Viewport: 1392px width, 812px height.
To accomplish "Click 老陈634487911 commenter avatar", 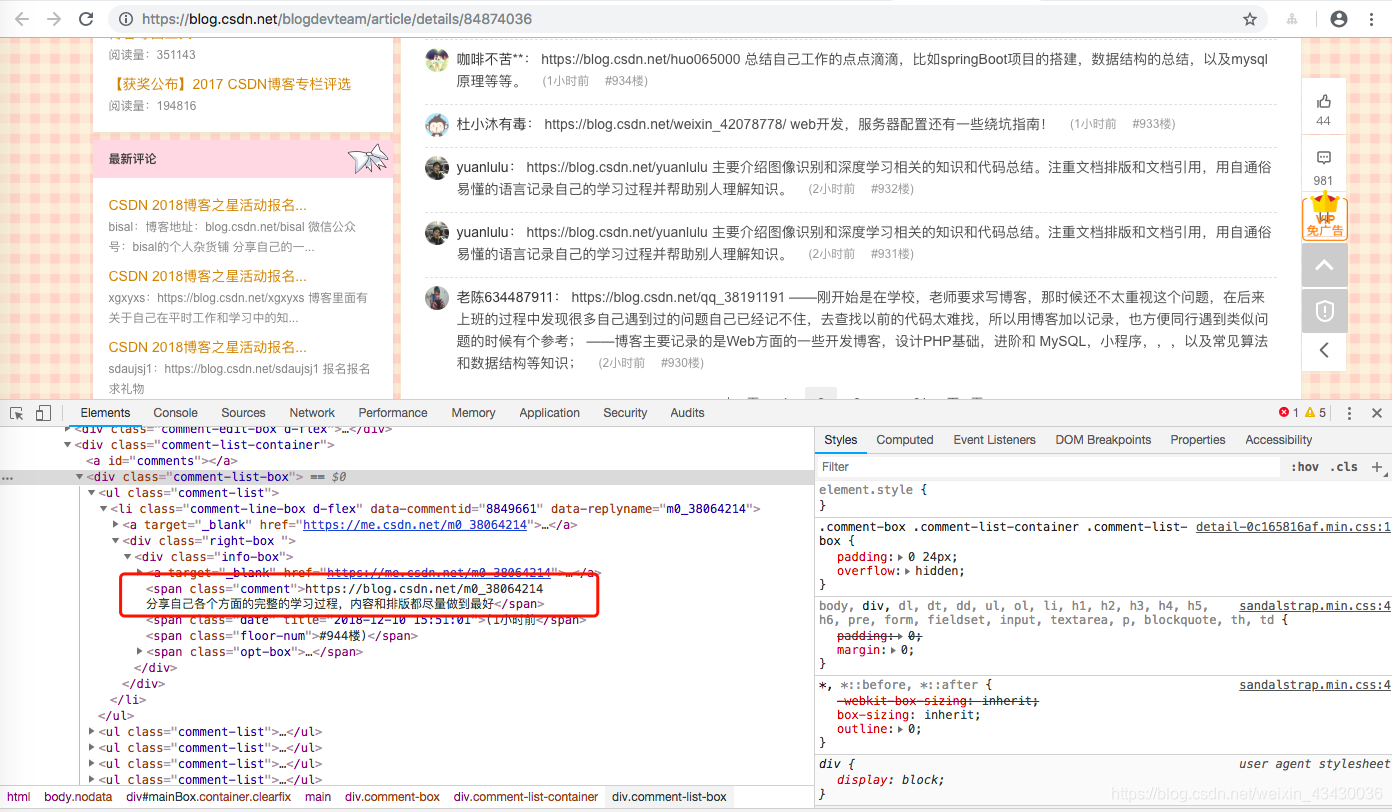I will click(x=437, y=298).
